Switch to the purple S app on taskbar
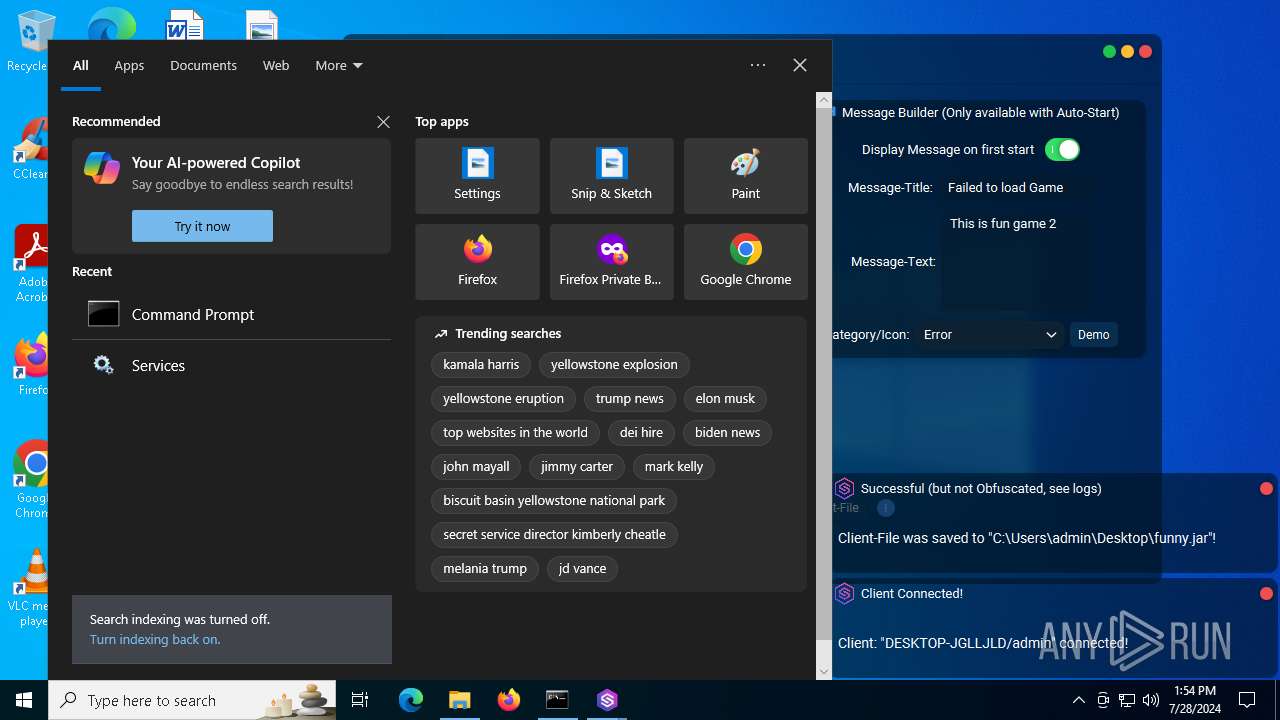Image resolution: width=1280 pixels, height=720 pixels. tap(607, 700)
